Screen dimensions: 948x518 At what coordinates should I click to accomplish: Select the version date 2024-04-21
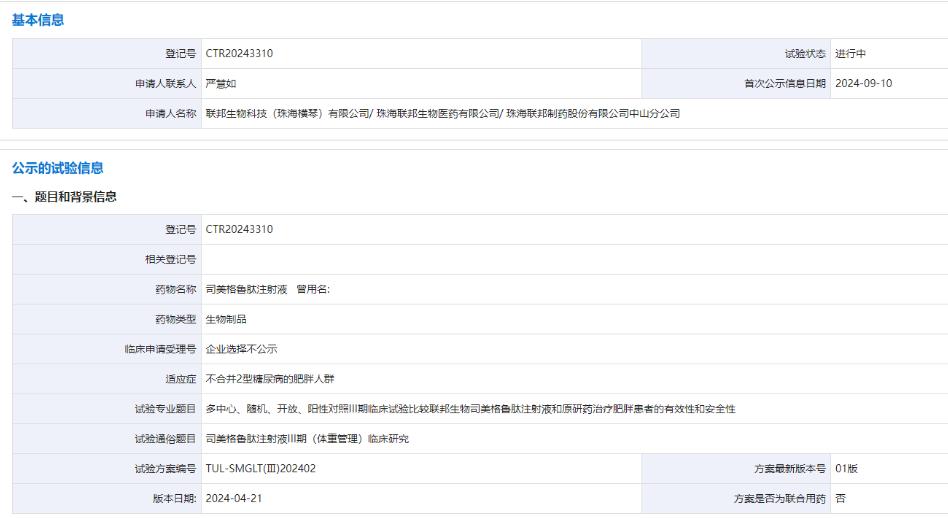[234, 498]
